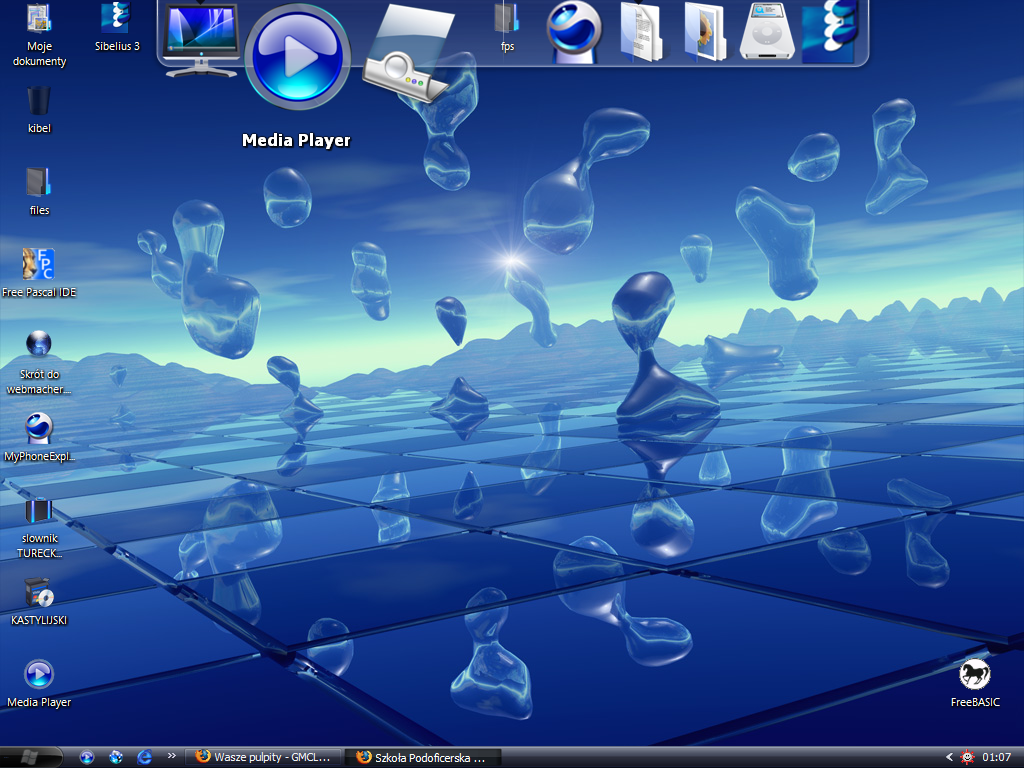The image size is (1024, 768).
Task: Switch to Wasze pulpity Firefox taskbar window
Action: click(x=264, y=757)
